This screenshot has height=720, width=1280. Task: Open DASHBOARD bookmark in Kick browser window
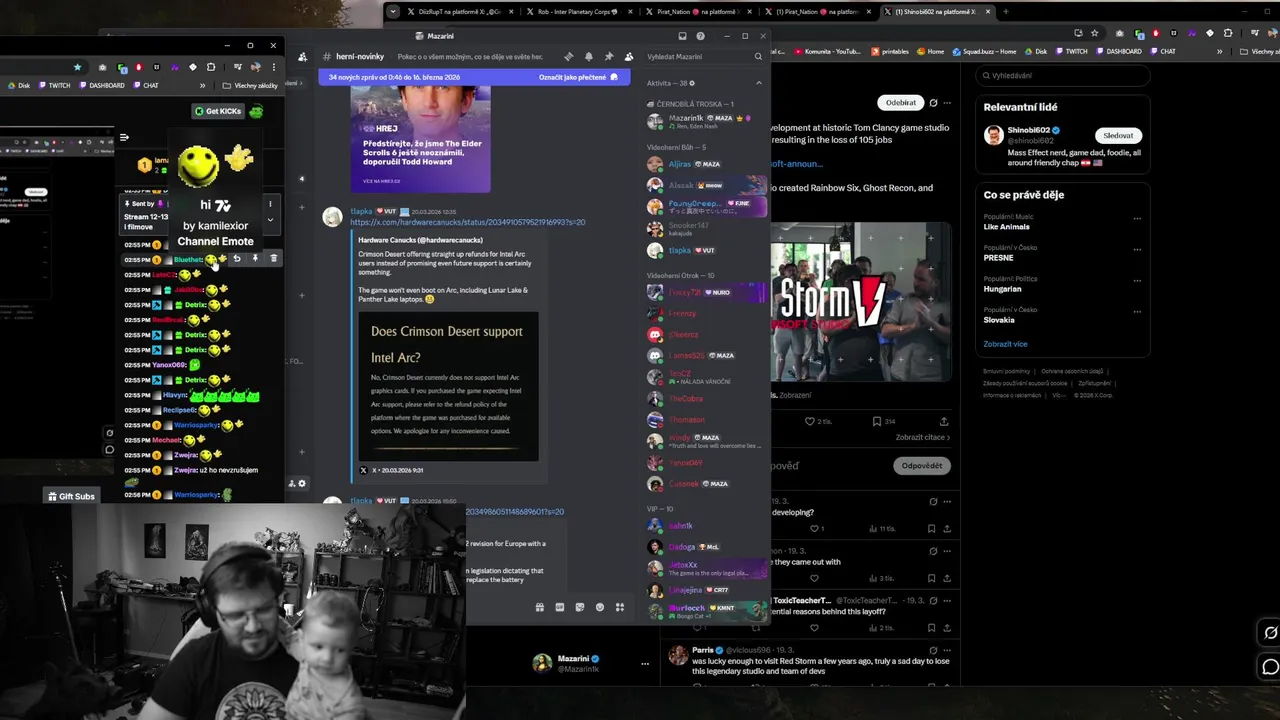click(102, 86)
